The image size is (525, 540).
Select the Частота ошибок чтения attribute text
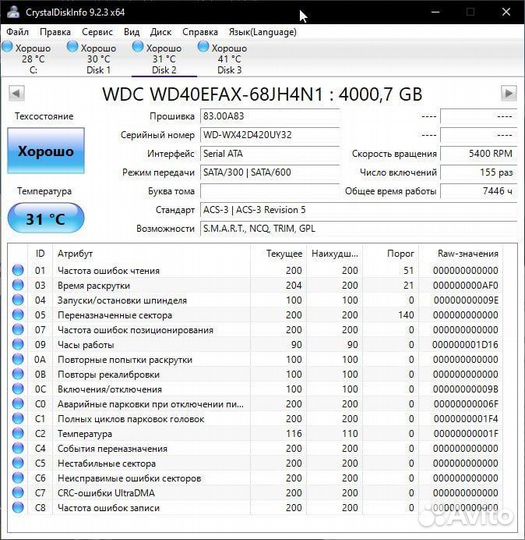point(109,271)
